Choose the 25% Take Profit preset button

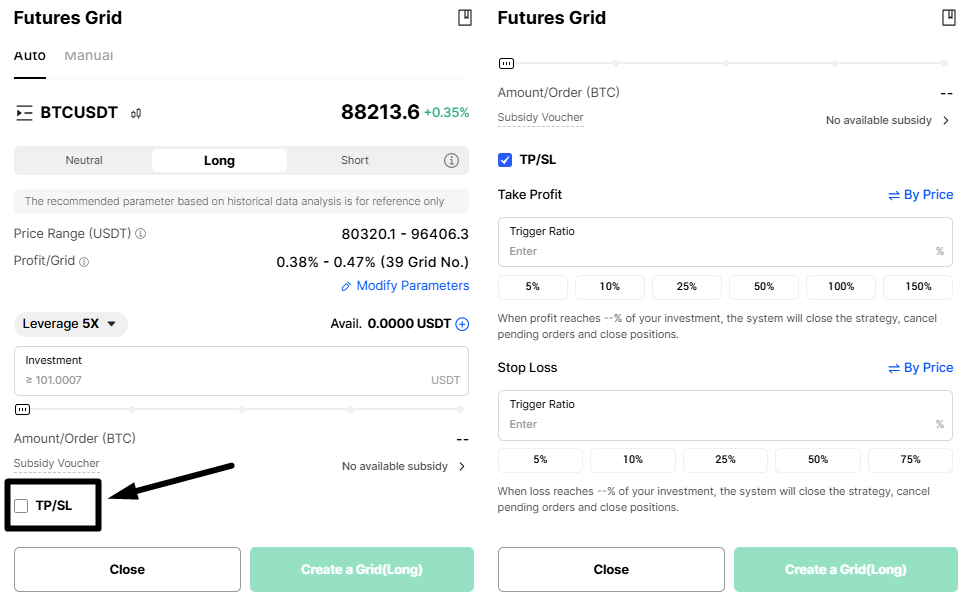coord(687,287)
